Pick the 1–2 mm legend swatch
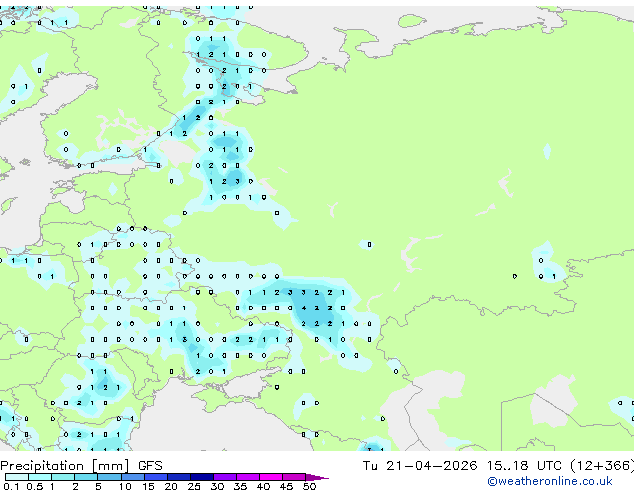This screenshot has width=634, height=490. 63,477
